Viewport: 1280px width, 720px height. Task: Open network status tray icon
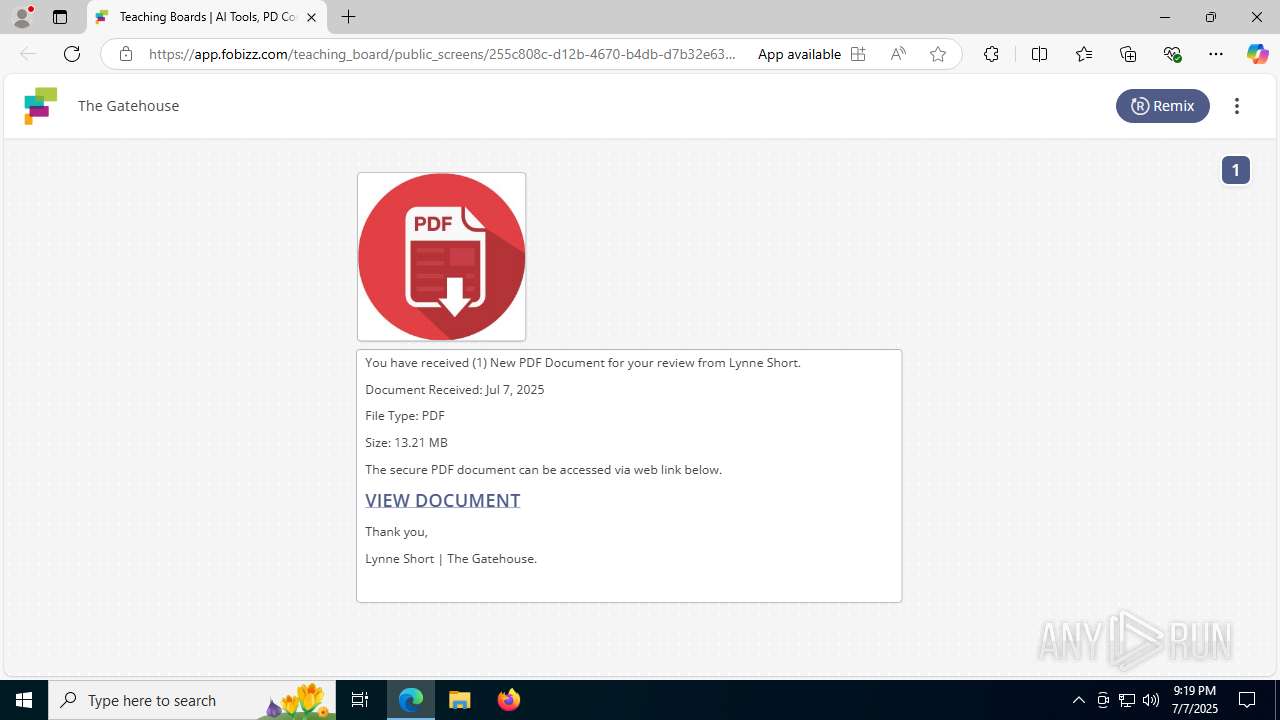point(1127,700)
